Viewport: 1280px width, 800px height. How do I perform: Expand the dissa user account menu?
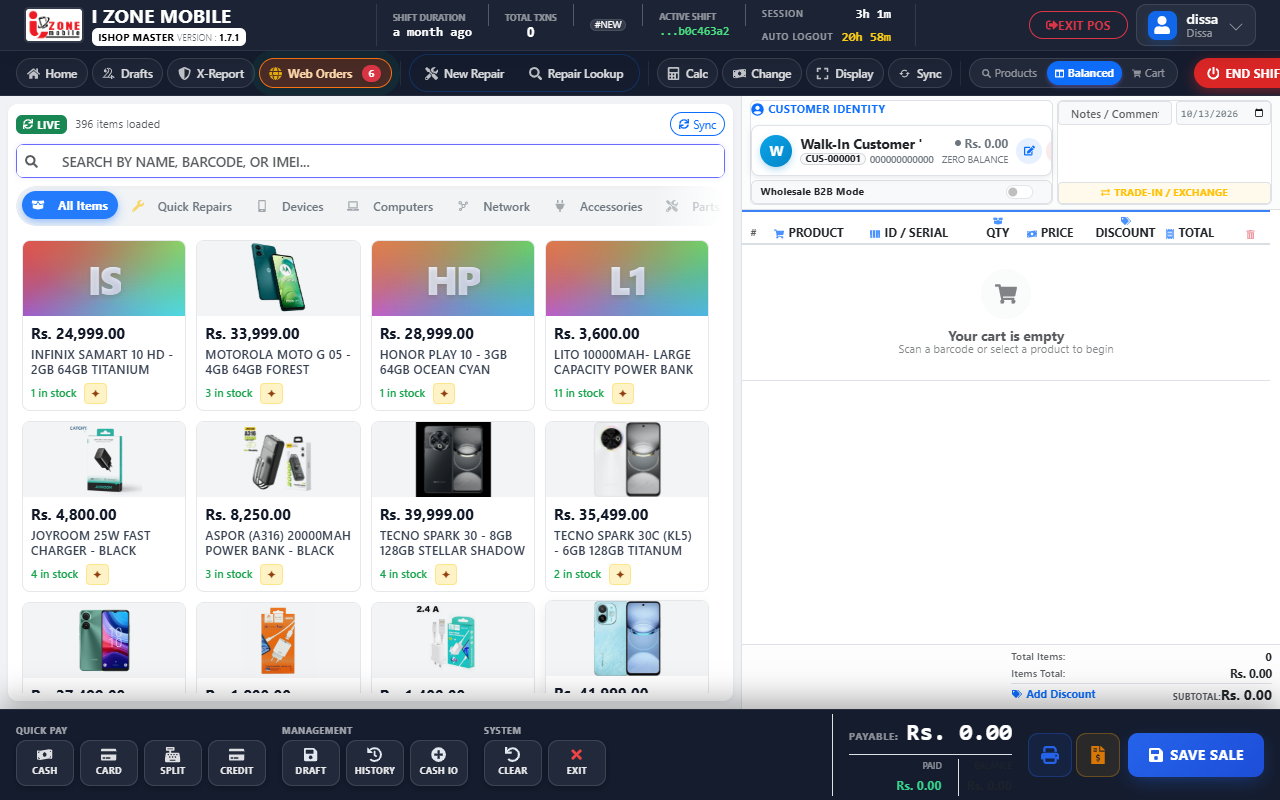point(1195,25)
